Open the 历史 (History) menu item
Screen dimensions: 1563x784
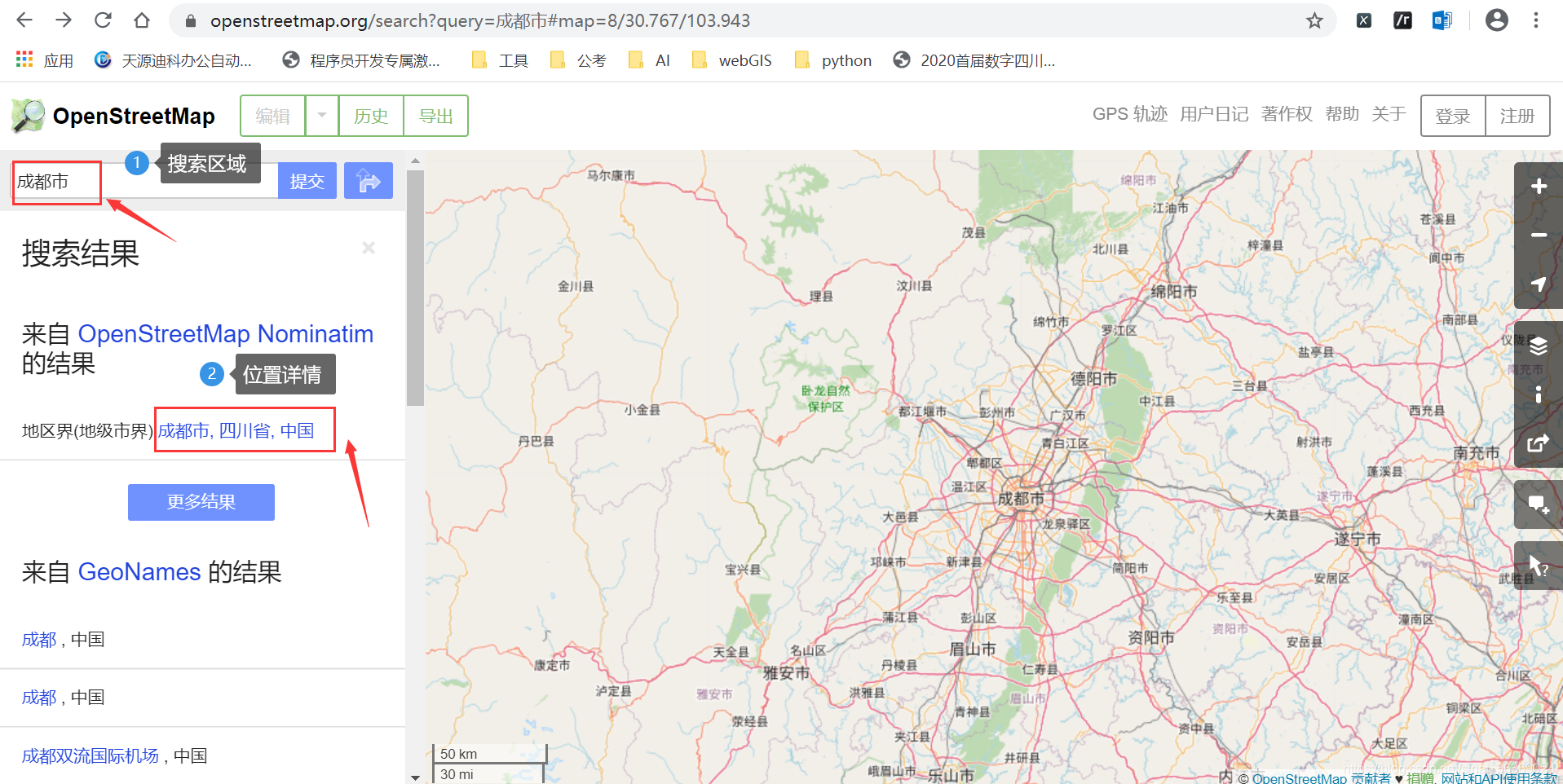tap(370, 115)
